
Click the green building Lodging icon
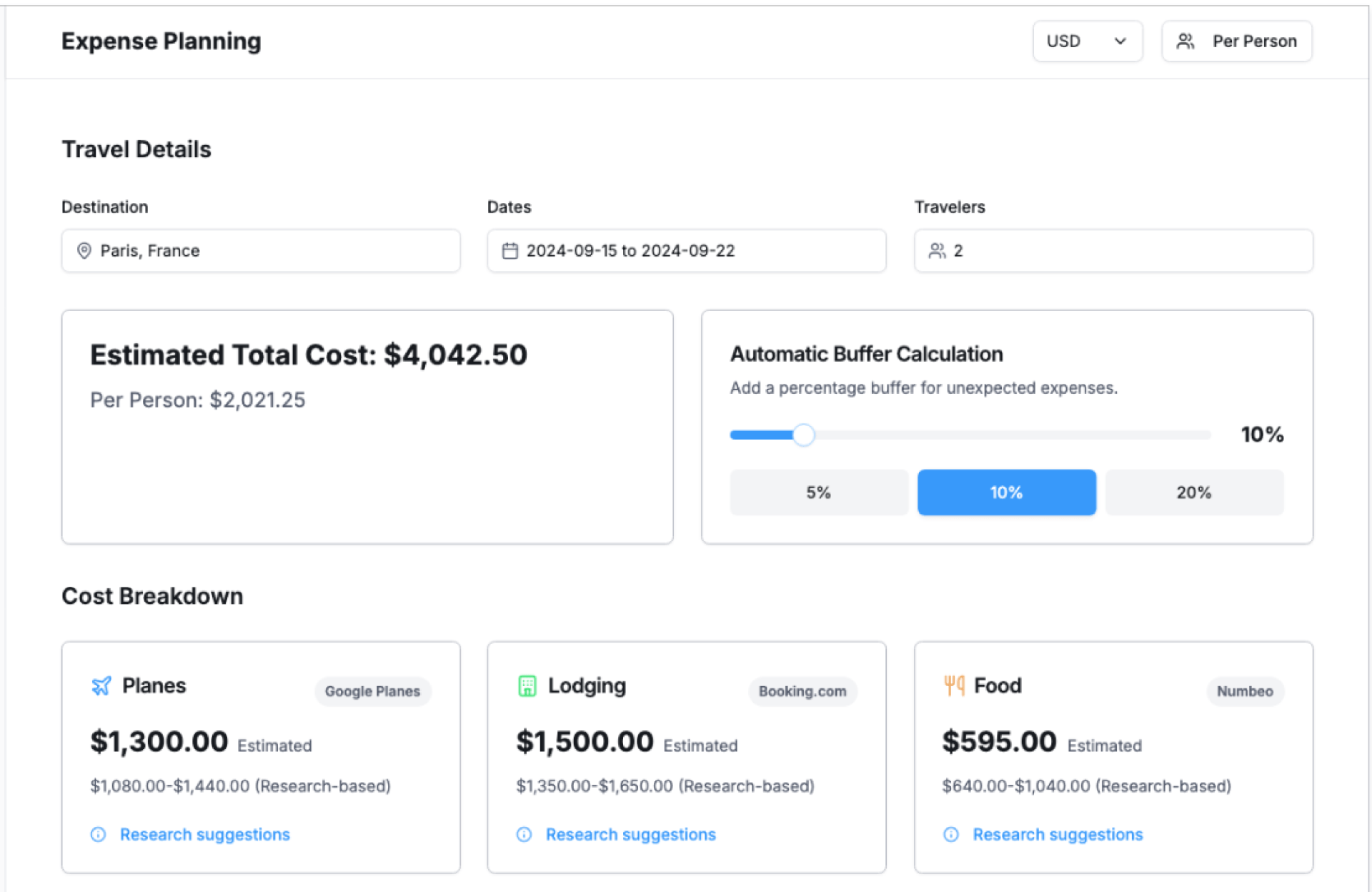(x=527, y=686)
